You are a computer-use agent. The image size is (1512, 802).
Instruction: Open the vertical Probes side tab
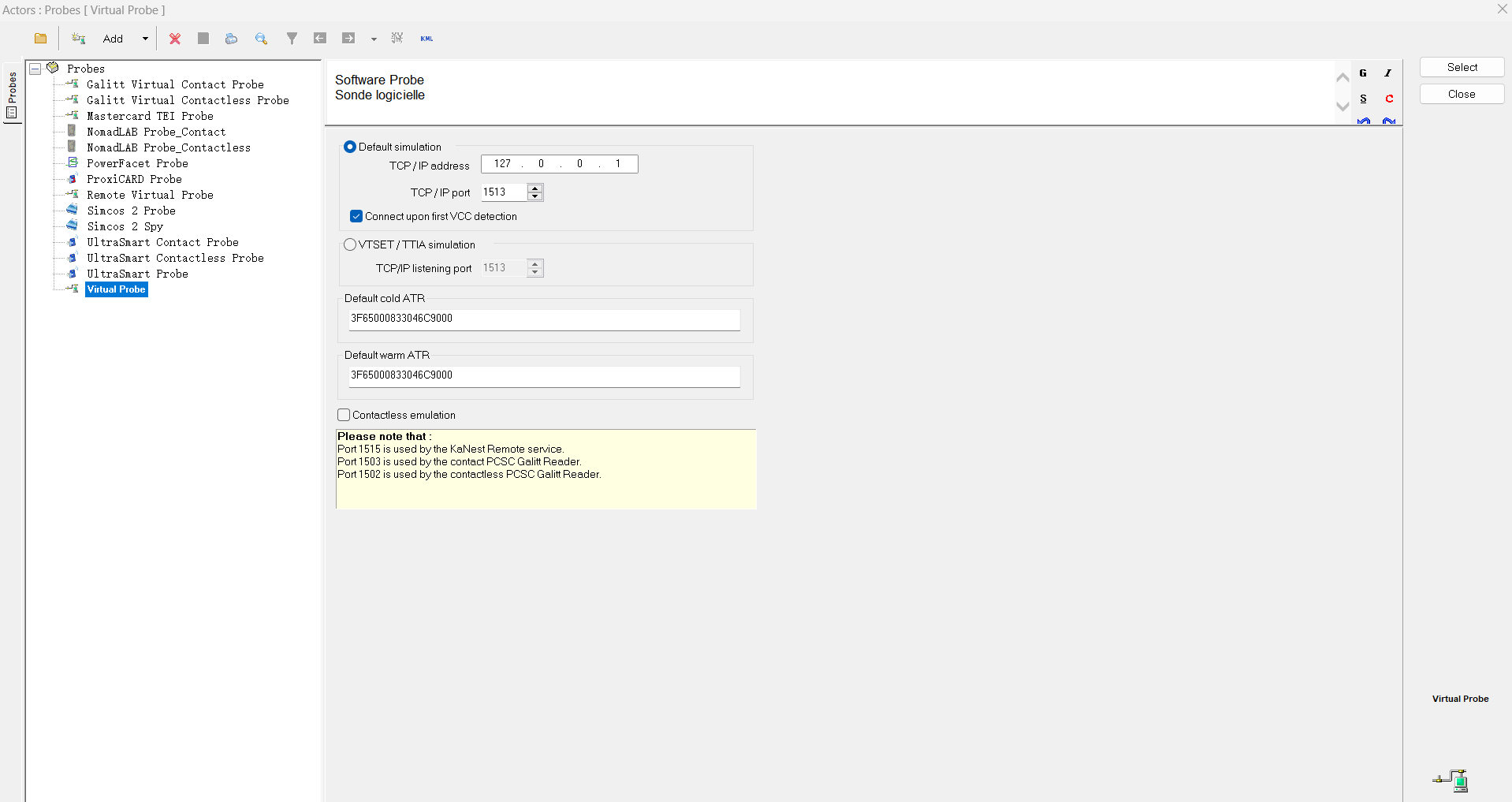(12, 93)
